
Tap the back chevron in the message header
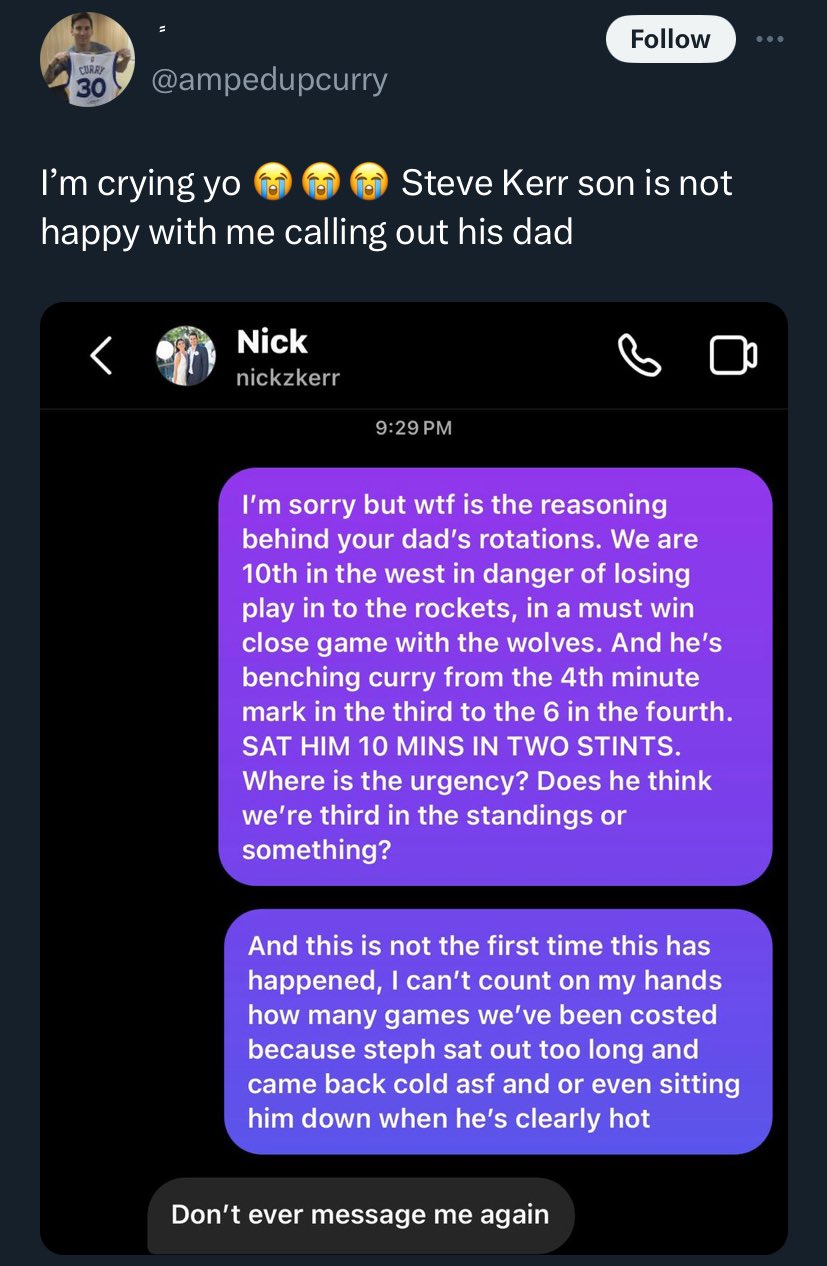99,356
